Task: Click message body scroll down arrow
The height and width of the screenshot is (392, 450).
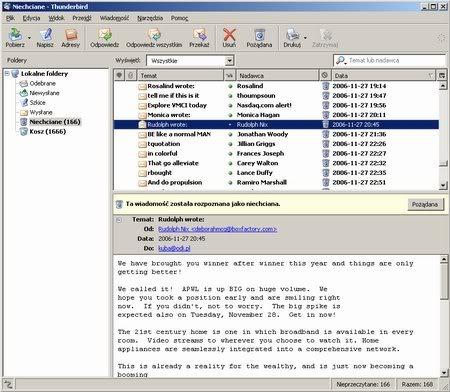Action: click(x=444, y=373)
